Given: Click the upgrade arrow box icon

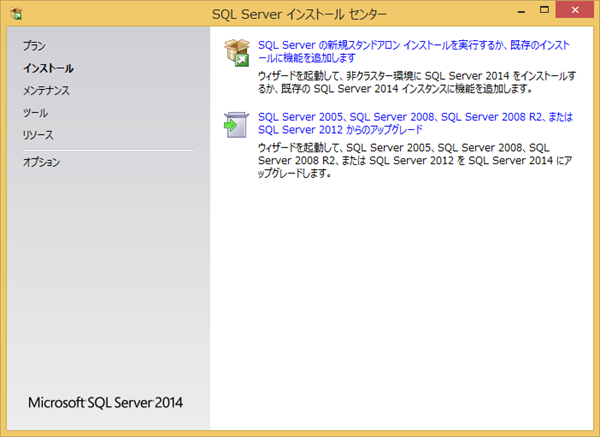Looking at the screenshot, I should (x=236, y=125).
